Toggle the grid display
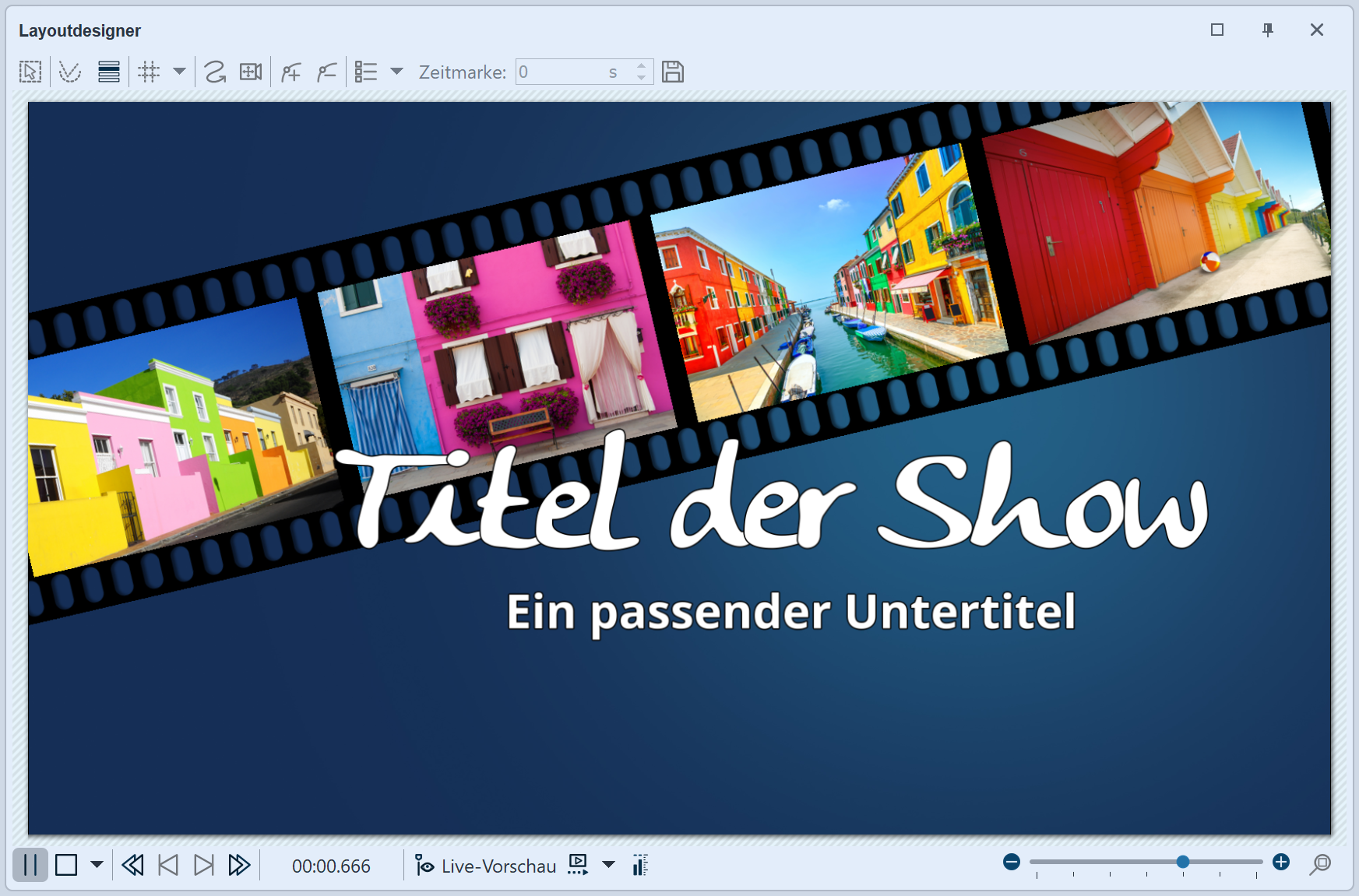 [x=150, y=72]
